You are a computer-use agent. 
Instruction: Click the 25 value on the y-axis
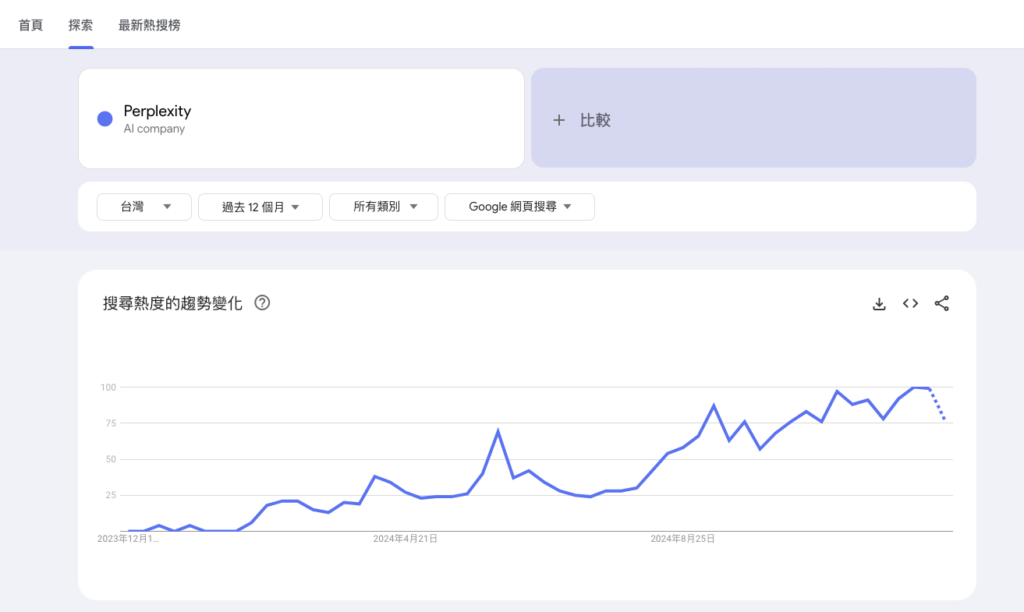pos(110,495)
